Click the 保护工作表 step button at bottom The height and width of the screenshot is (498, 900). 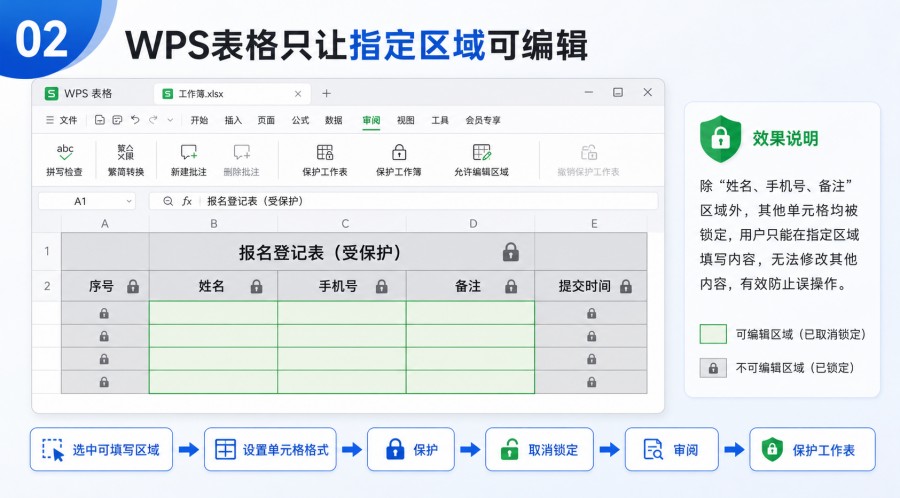point(812,449)
